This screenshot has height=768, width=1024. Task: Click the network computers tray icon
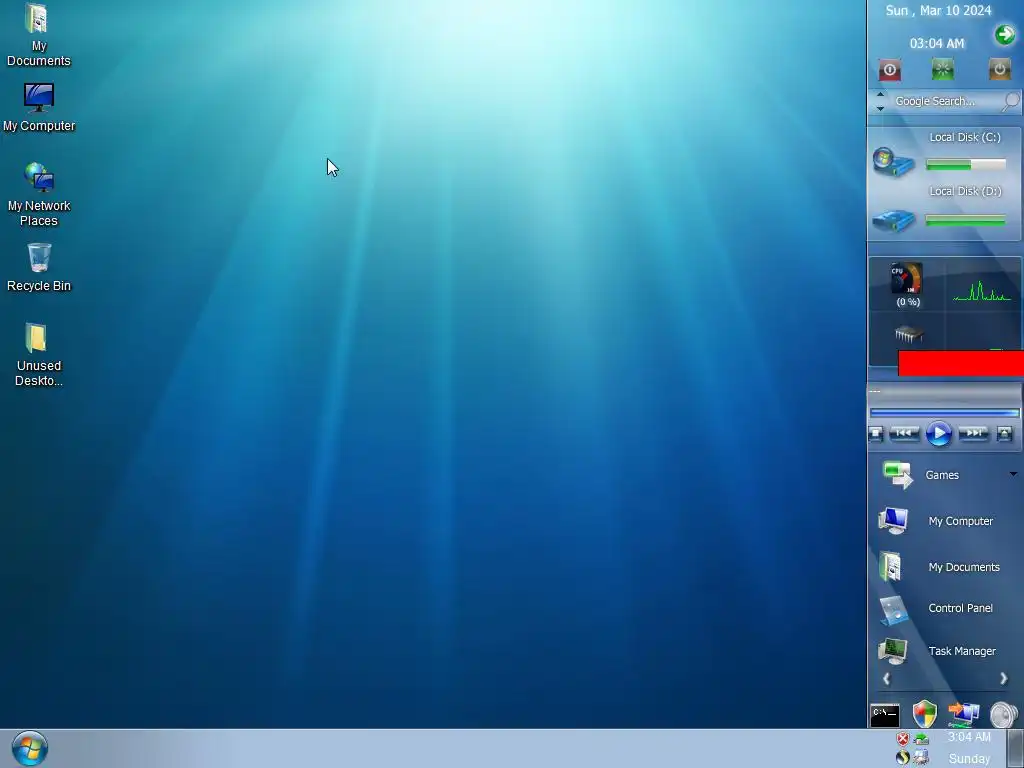(921, 758)
